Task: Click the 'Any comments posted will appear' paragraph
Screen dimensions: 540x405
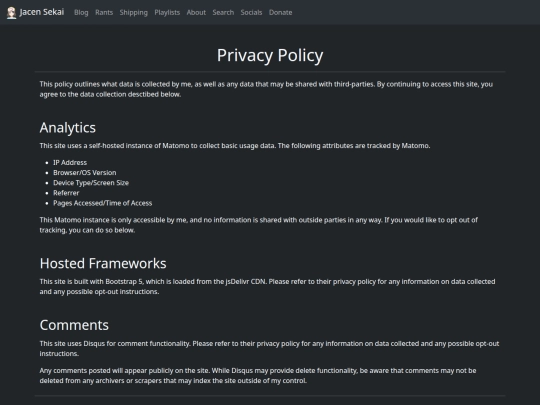Action: 258,376
